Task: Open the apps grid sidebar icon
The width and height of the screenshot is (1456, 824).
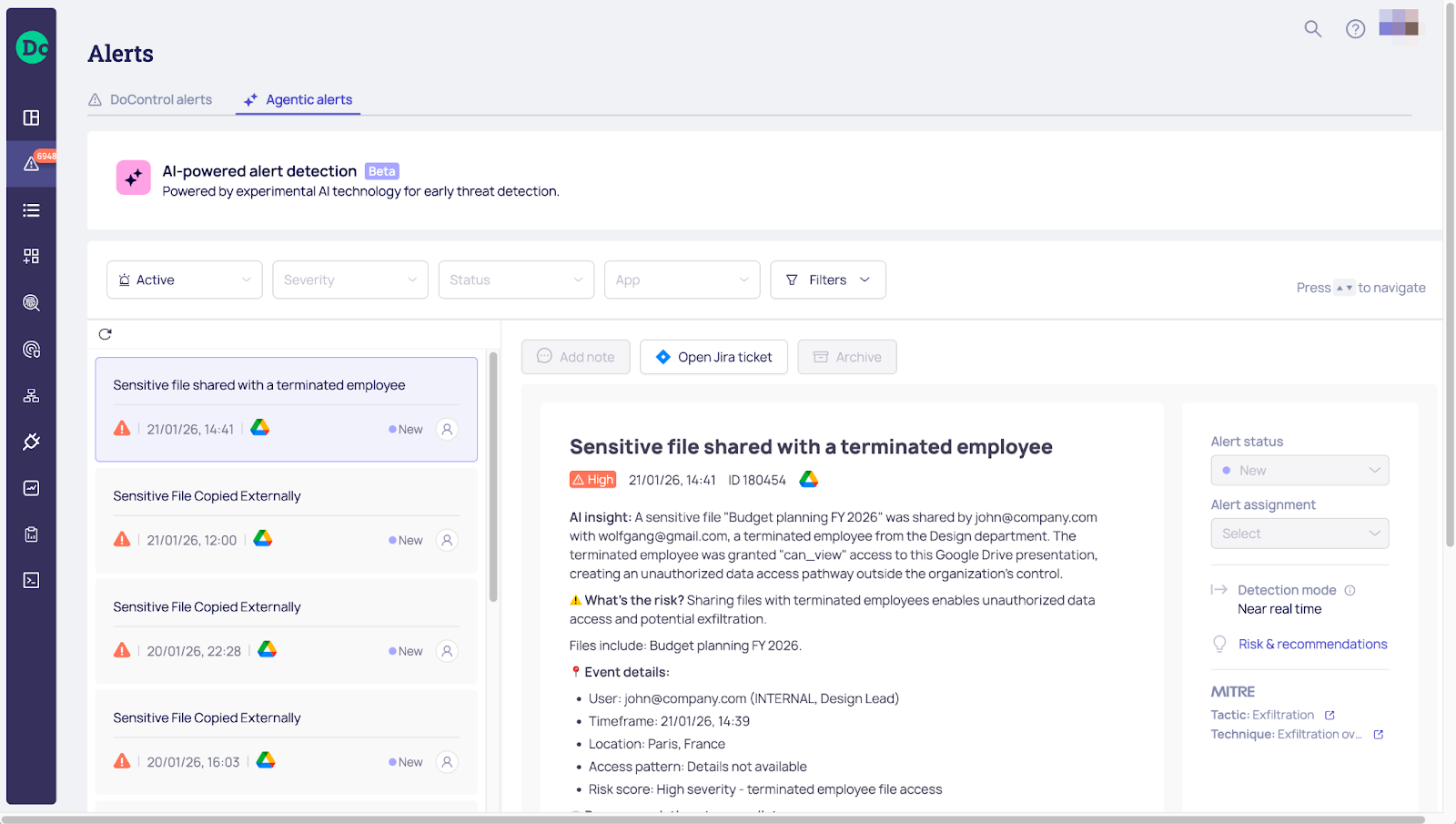Action: pos(31,256)
